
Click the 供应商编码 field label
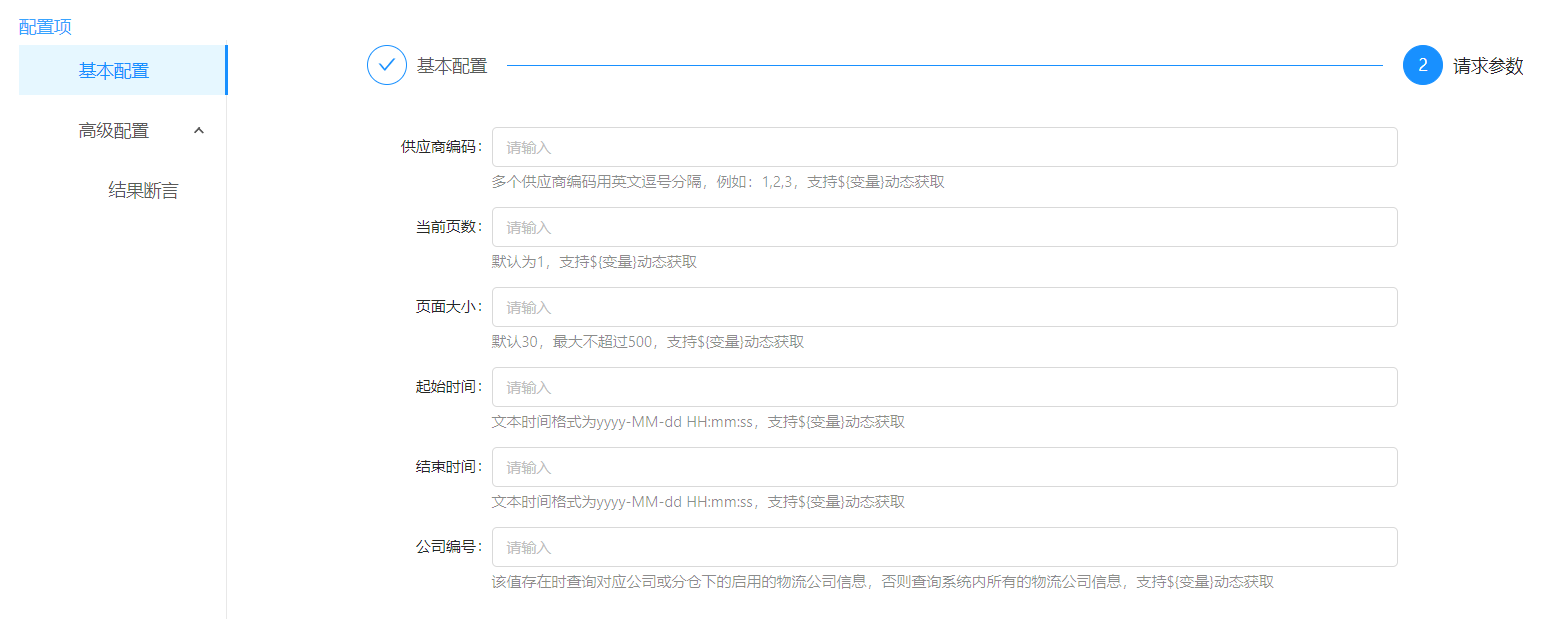point(441,147)
